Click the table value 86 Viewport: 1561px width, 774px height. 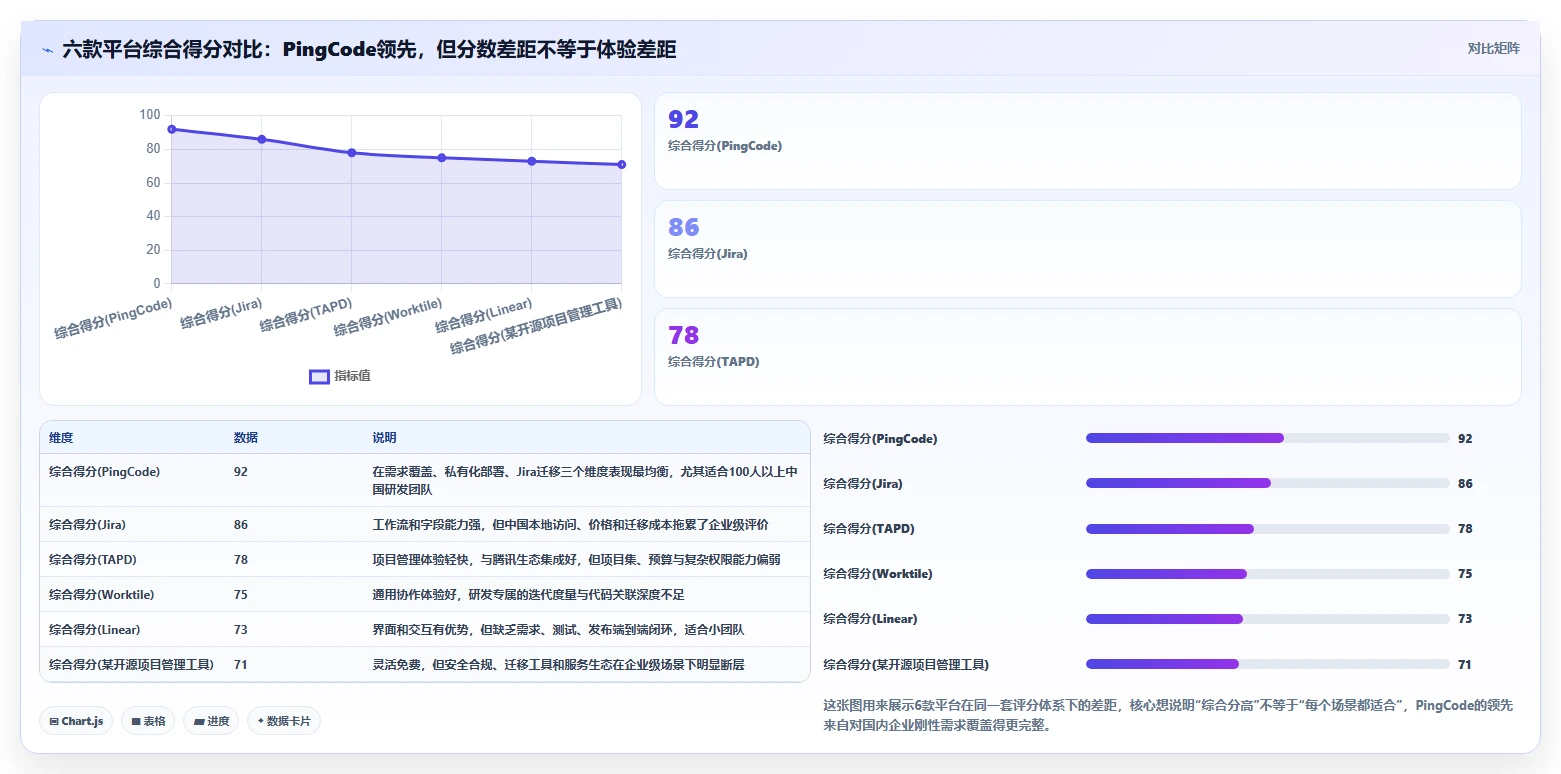tap(241, 524)
